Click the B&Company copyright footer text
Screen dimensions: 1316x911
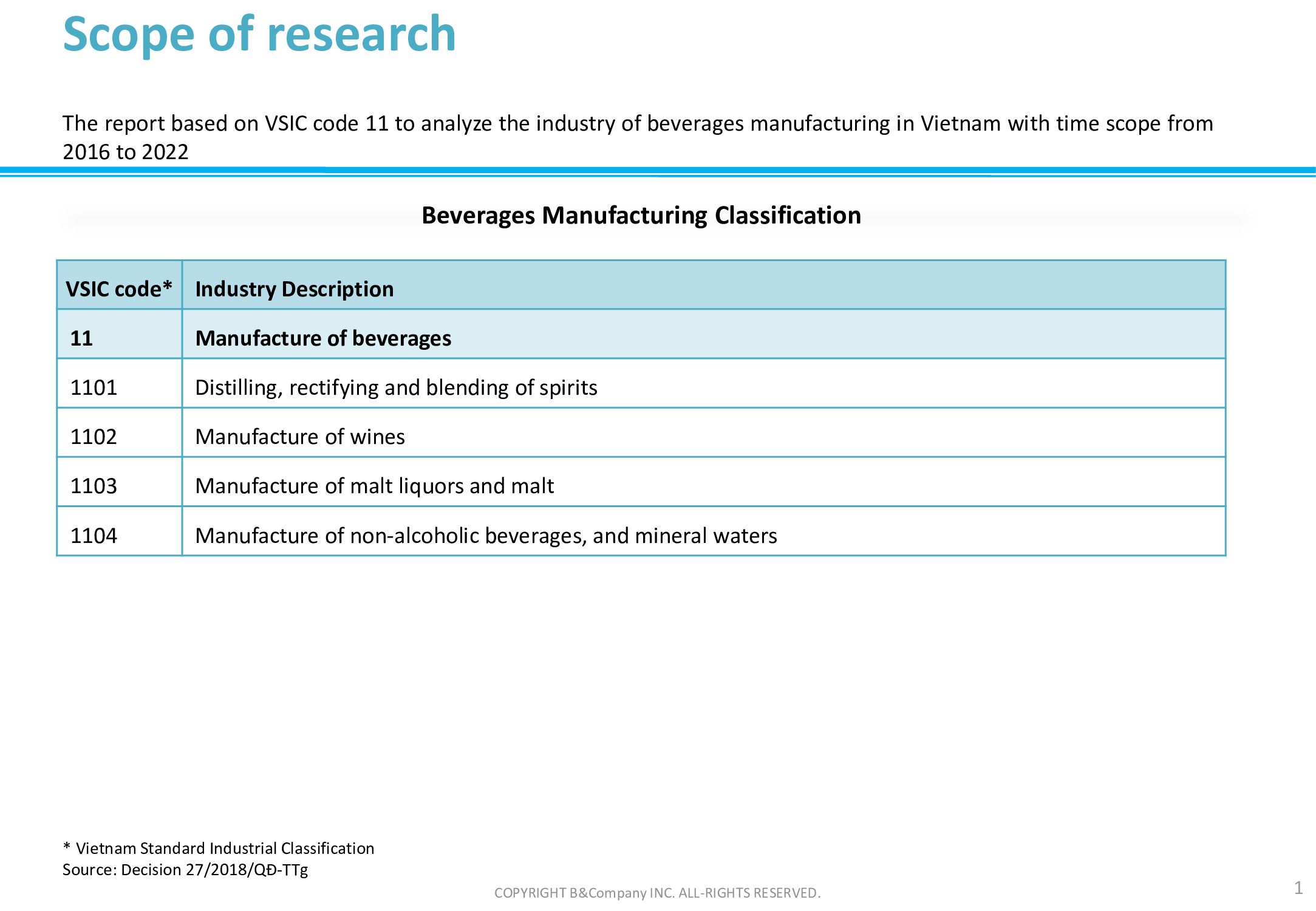click(657, 892)
